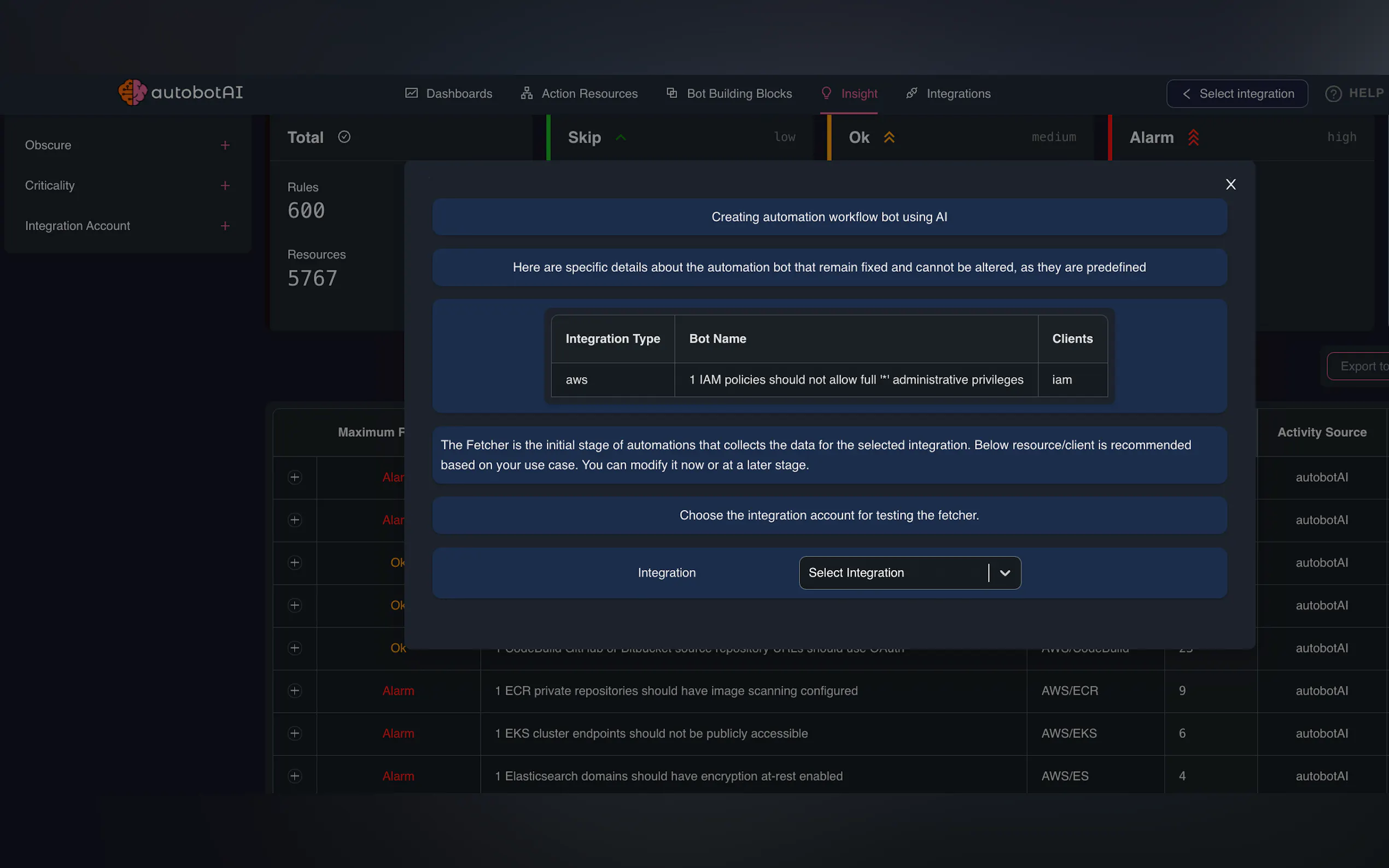This screenshot has height=868, width=1389.
Task: Expand the Criticality filter section
Action: point(225,185)
